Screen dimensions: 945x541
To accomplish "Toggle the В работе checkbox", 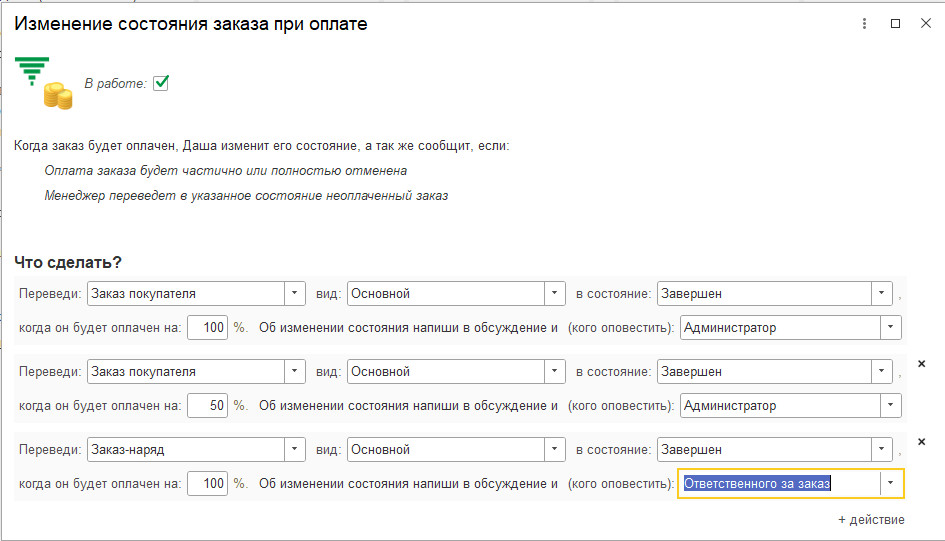I will click(161, 83).
